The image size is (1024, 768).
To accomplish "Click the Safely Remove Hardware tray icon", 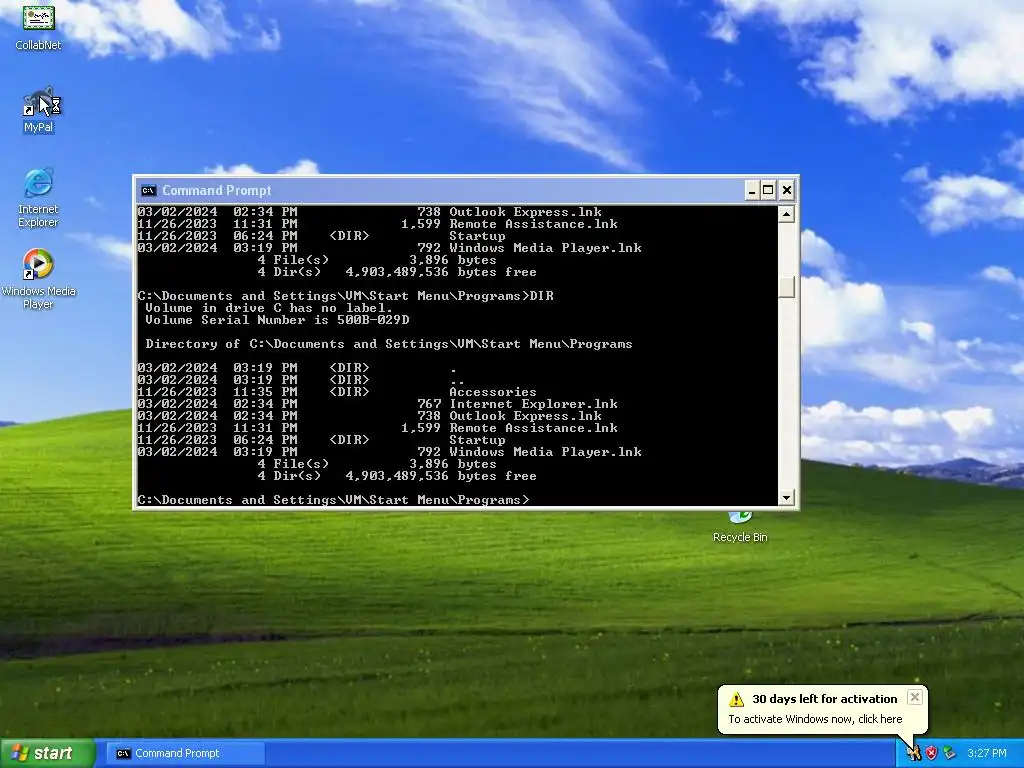I will [949, 753].
